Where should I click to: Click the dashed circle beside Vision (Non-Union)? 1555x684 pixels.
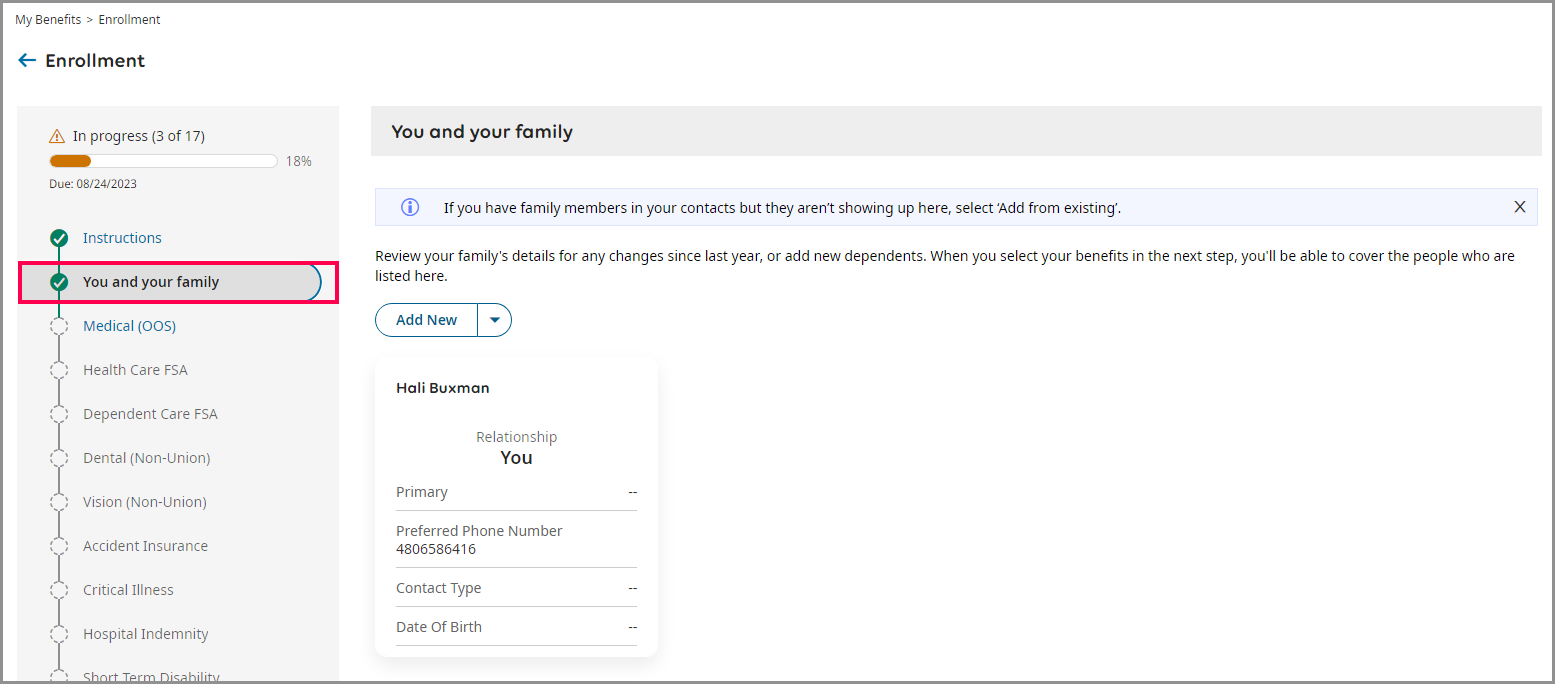[59, 502]
